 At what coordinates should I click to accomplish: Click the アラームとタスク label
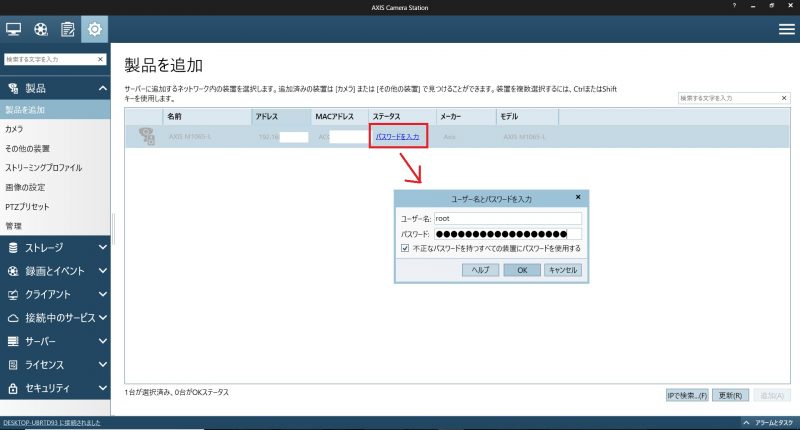tap(773, 423)
